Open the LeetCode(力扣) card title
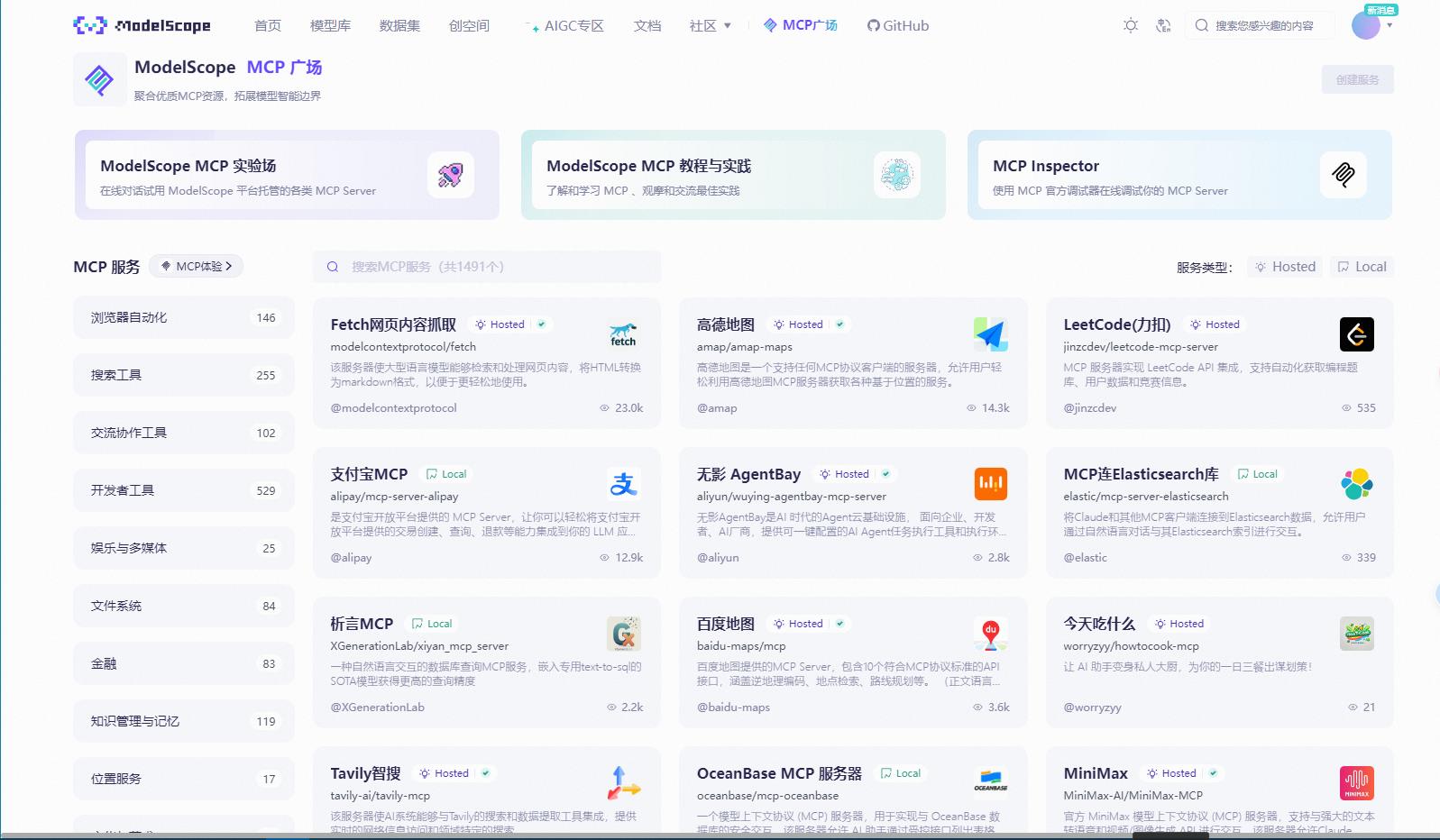This screenshot has width=1440, height=840. [x=1117, y=324]
